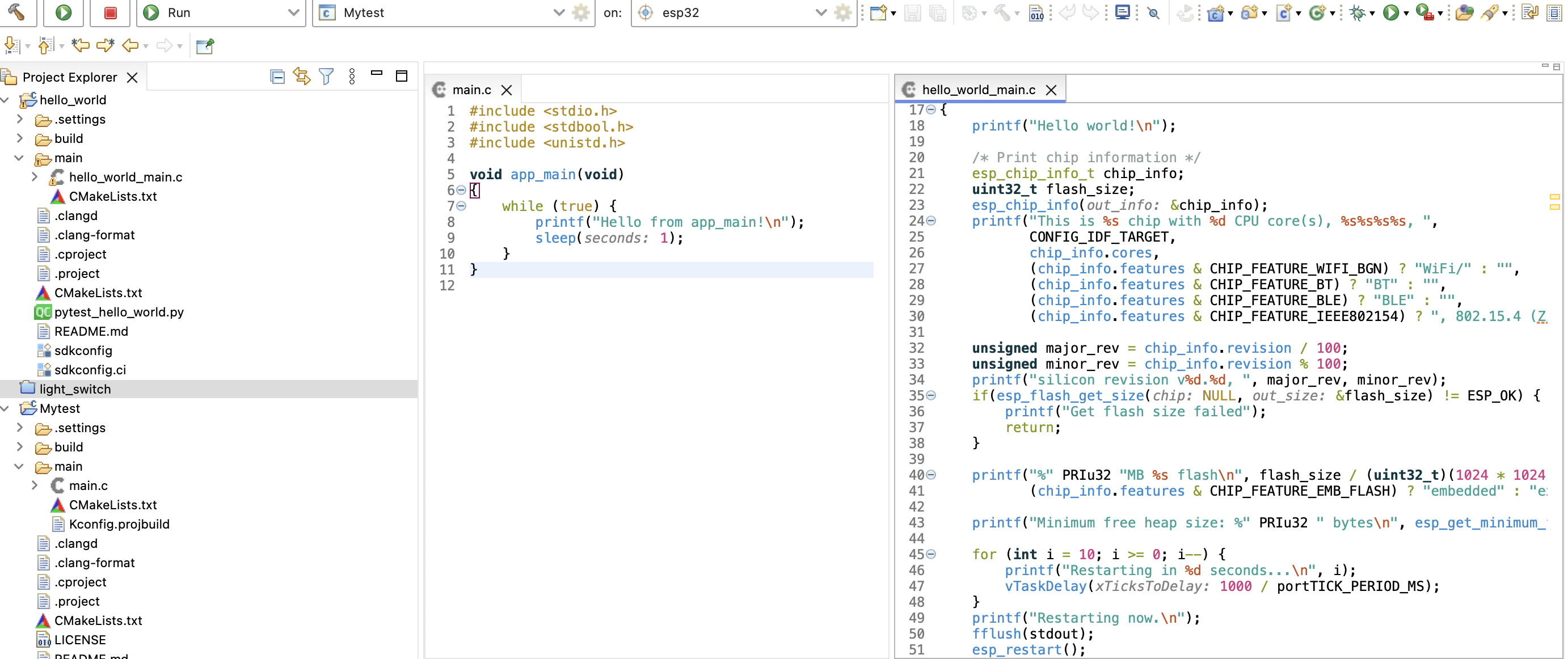Go to the last edit location

click(x=80, y=45)
